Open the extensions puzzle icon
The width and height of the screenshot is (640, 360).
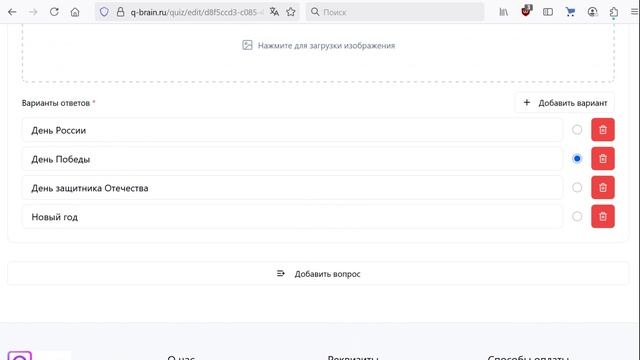click(614, 12)
